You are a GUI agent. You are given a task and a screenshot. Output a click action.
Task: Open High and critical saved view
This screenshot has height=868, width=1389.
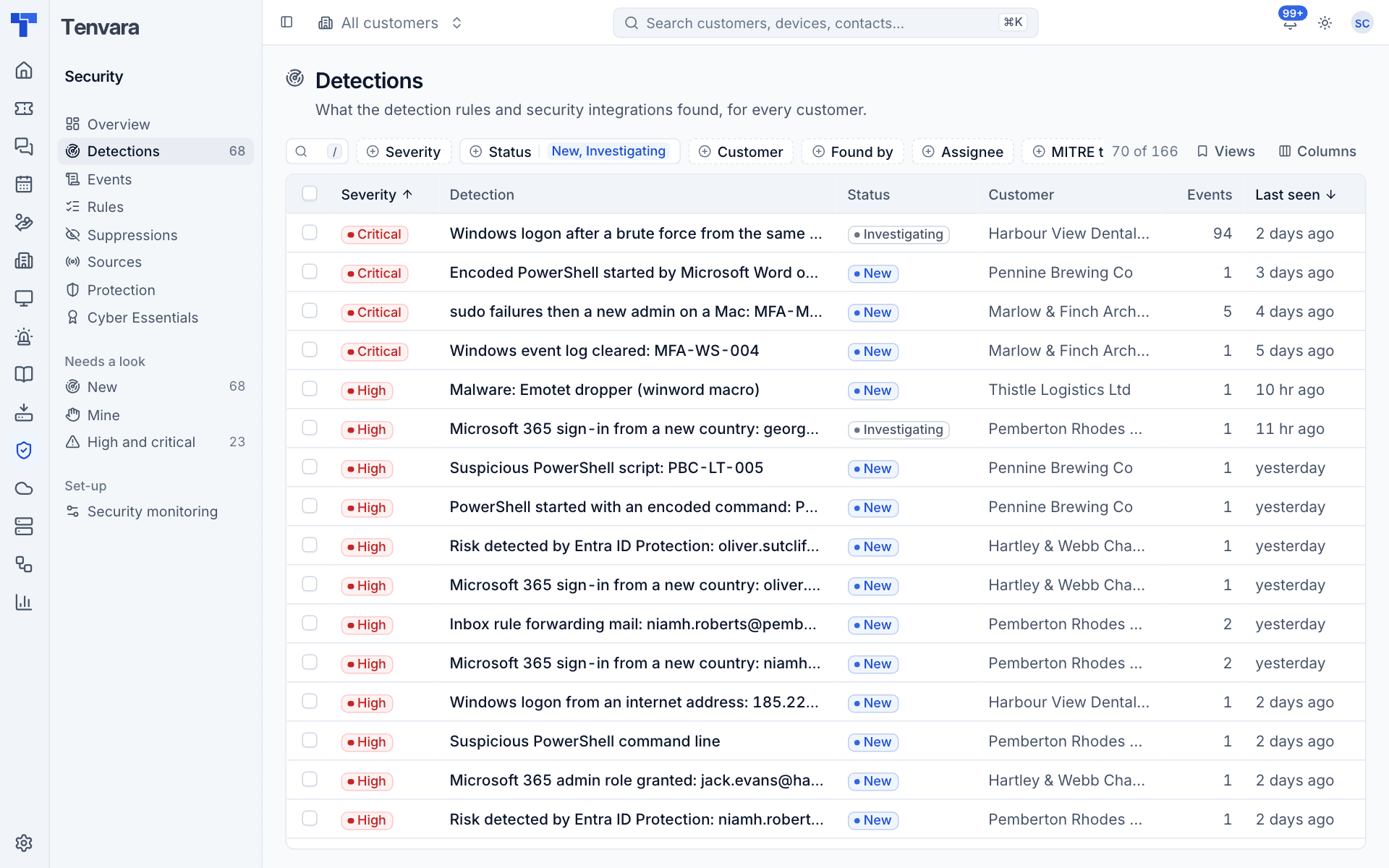tap(156, 442)
